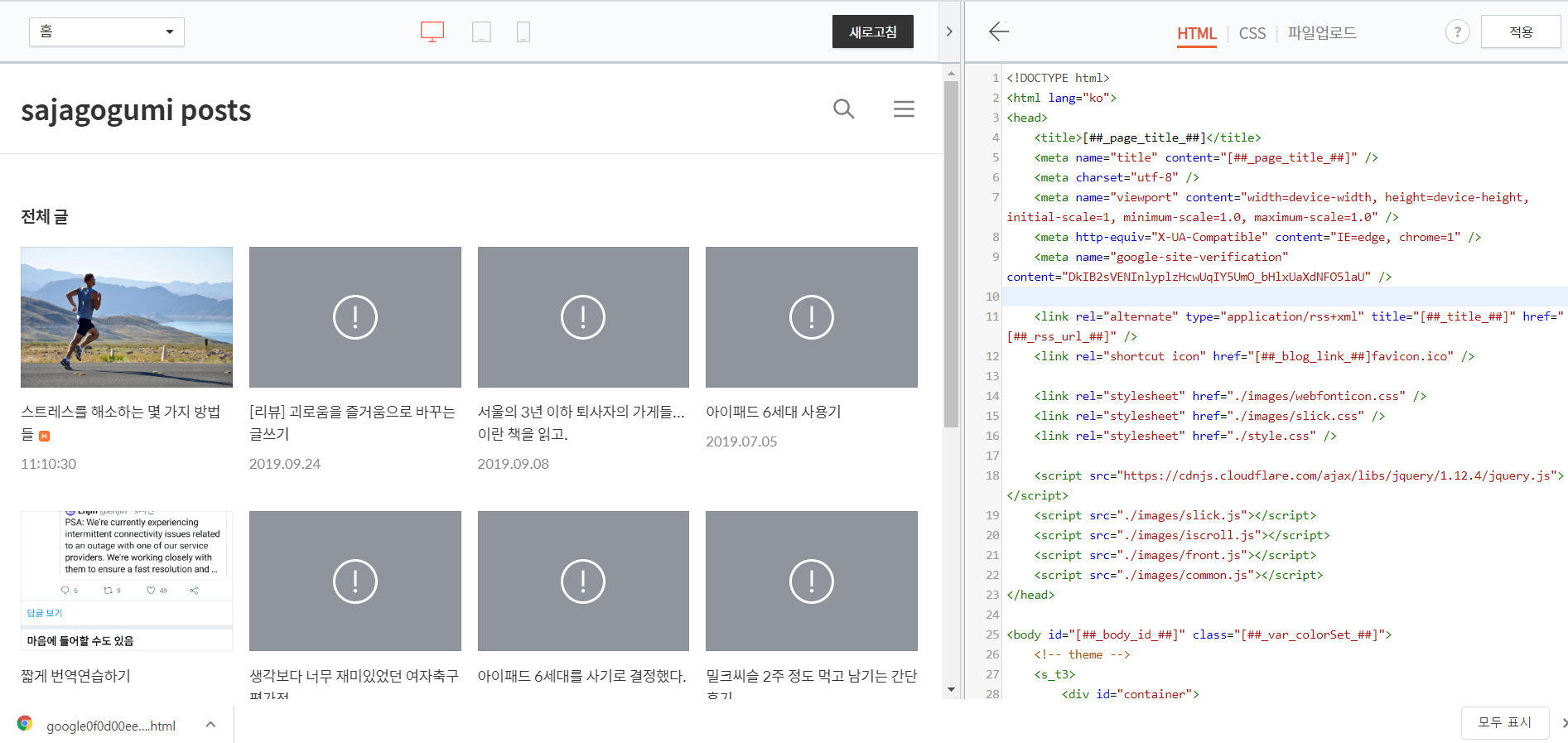1568x743 pixels.
Task: Click the 11:10:30 post timestamp
Action: [49, 464]
